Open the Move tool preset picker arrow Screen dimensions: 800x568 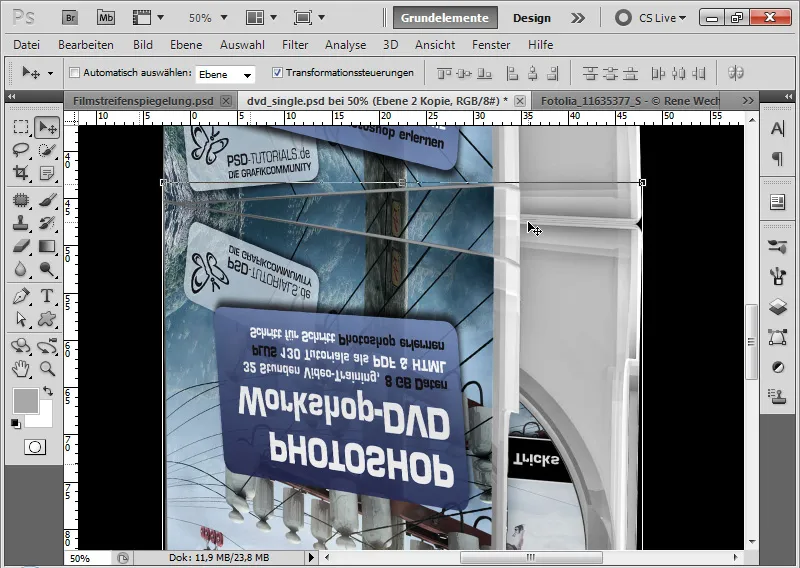(x=51, y=73)
